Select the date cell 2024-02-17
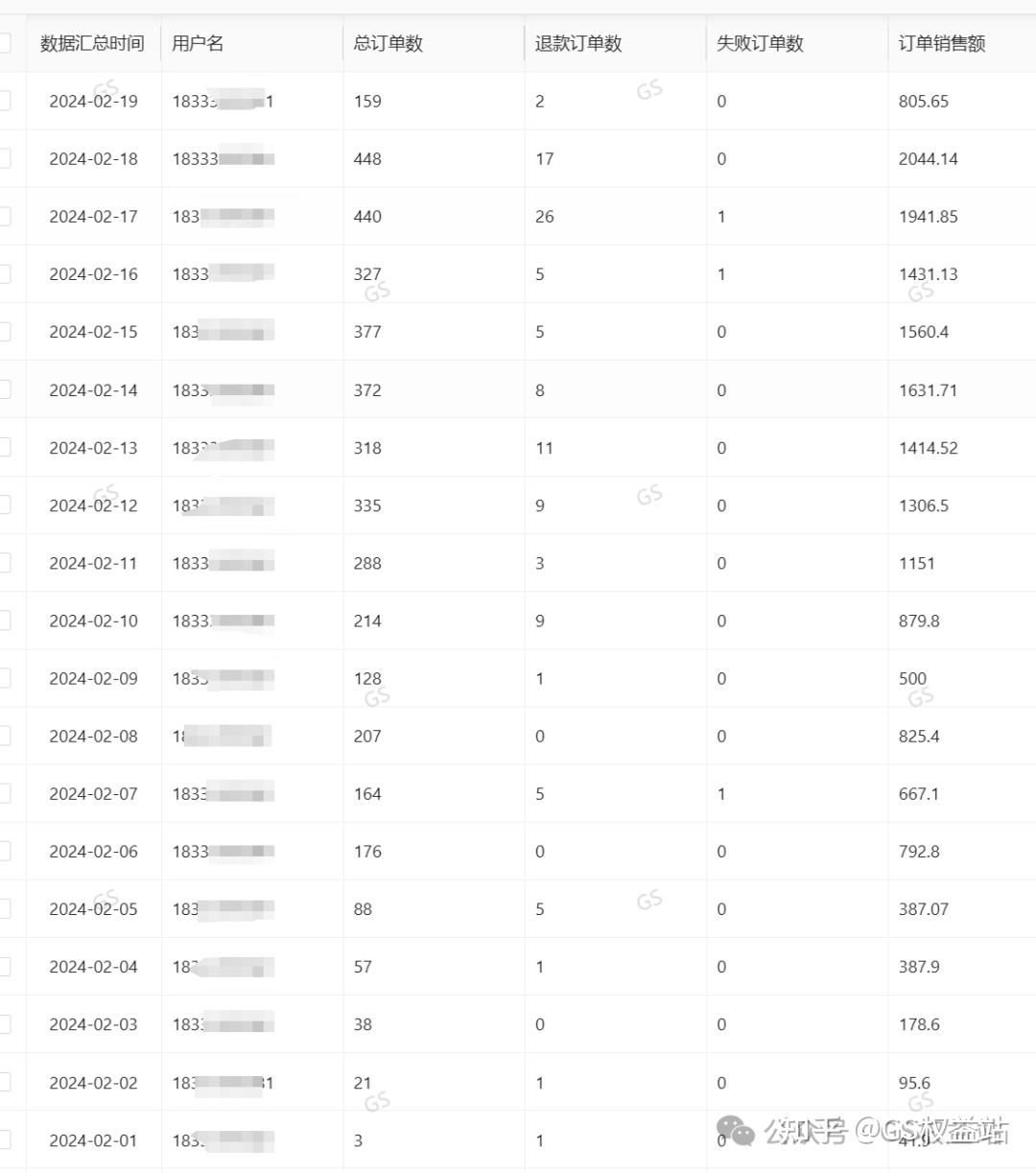Screen dimensions: 1036x1173 (x=93, y=217)
